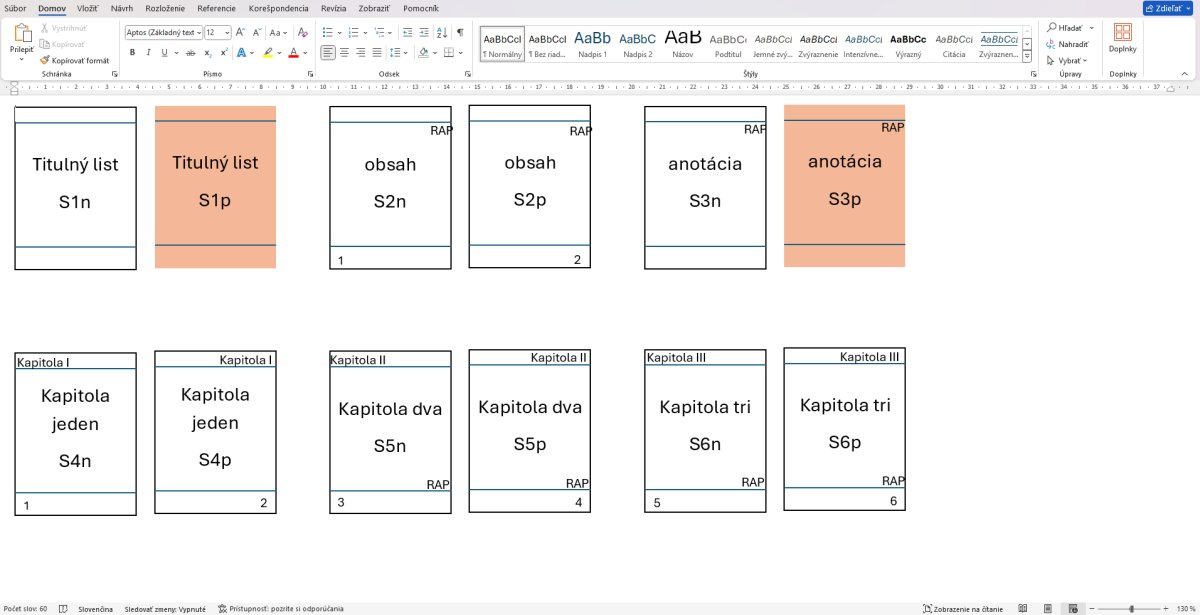Switch to the Vložiť tab
The height and width of the screenshot is (615, 1200).
tap(87, 7)
